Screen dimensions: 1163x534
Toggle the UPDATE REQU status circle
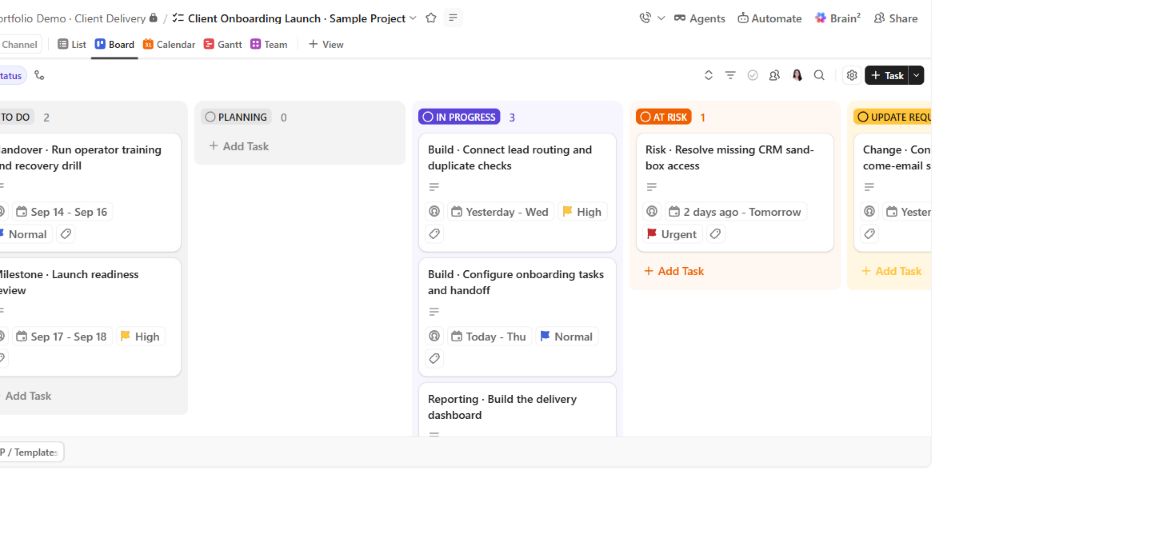[863, 117]
